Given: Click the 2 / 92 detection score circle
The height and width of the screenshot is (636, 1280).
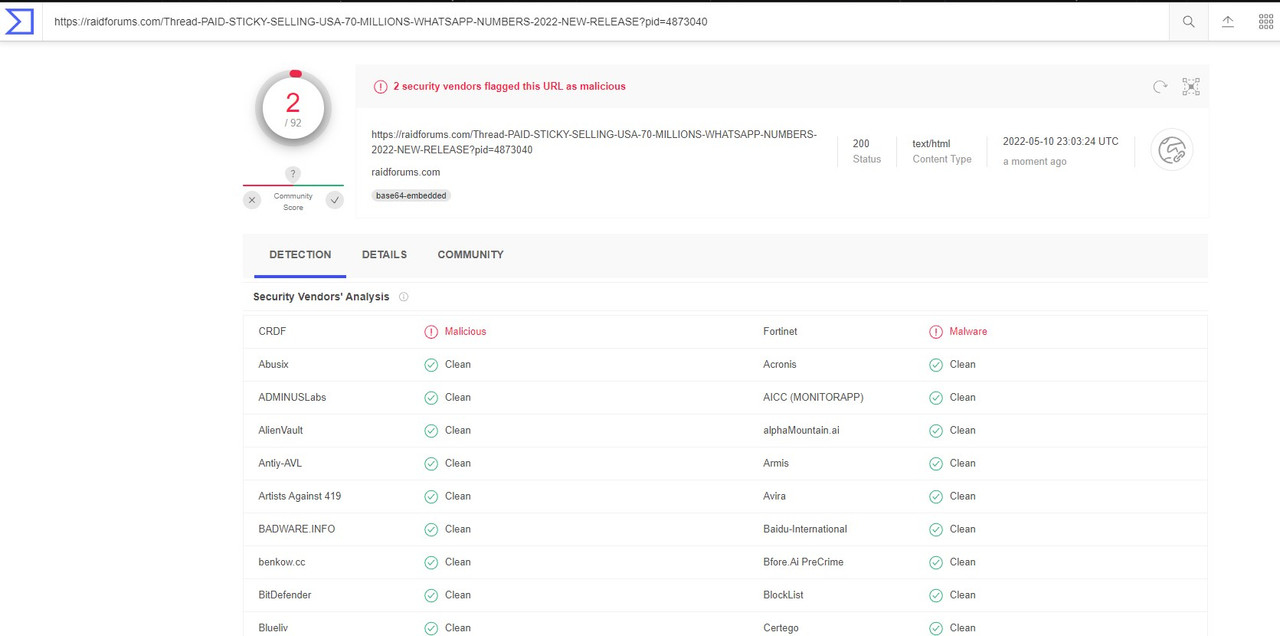Looking at the screenshot, I should click(x=293, y=108).
